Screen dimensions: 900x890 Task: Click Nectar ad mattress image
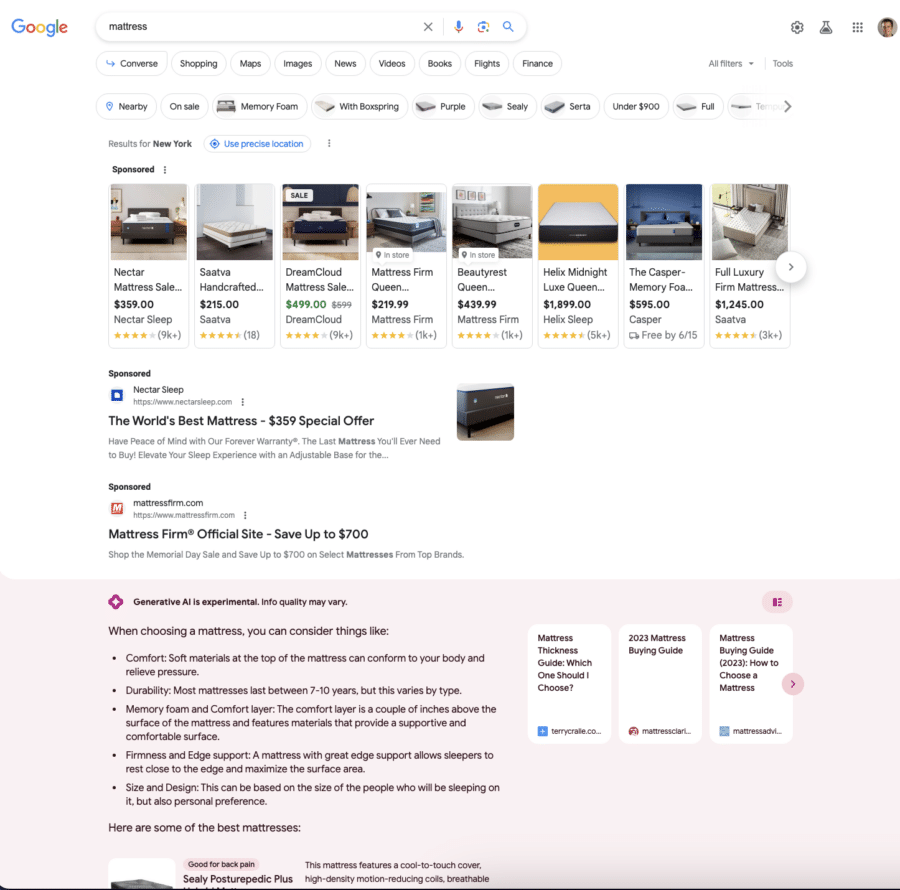tap(486, 412)
